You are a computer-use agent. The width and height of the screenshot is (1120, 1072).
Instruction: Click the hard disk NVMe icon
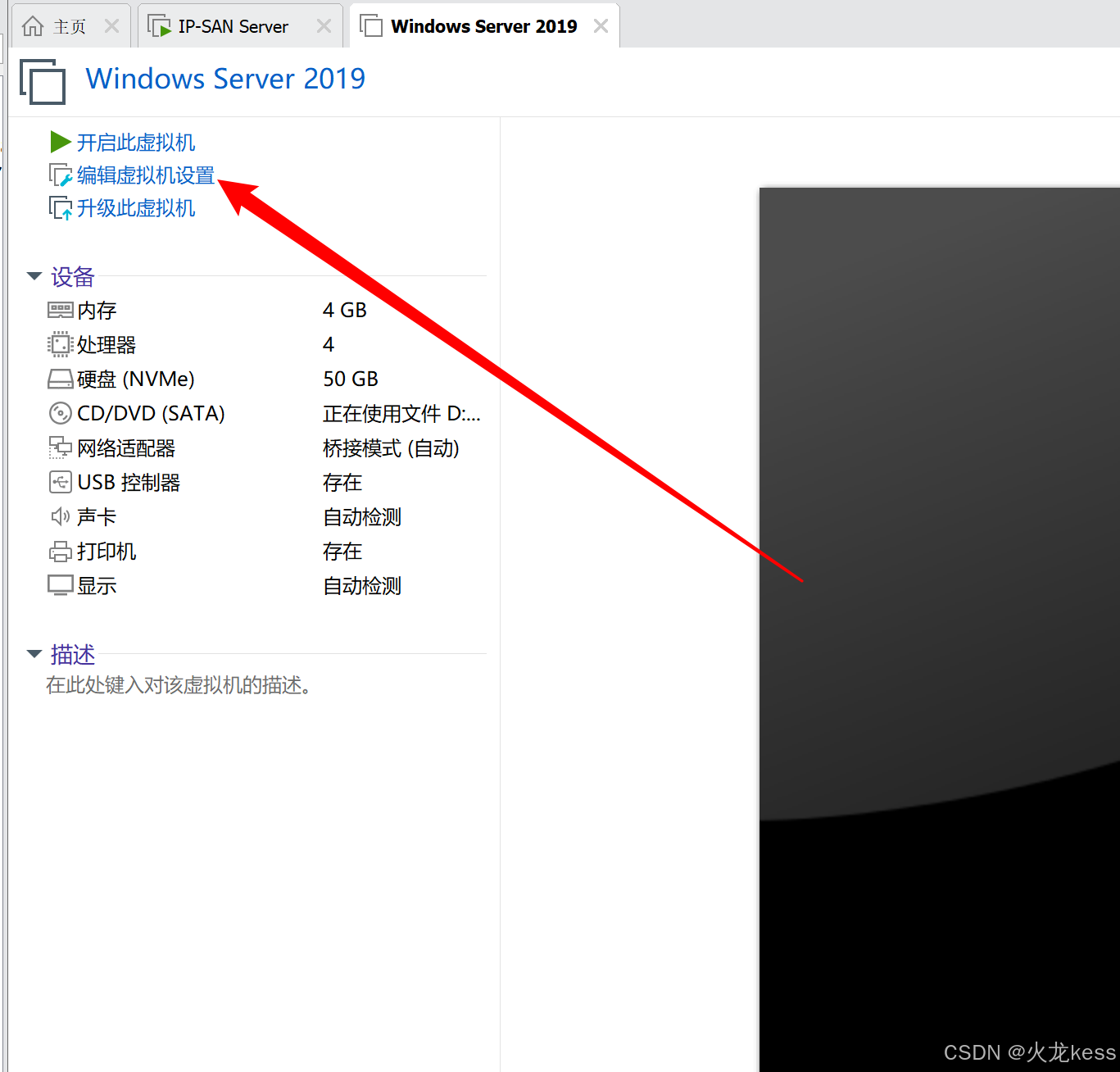tap(61, 379)
